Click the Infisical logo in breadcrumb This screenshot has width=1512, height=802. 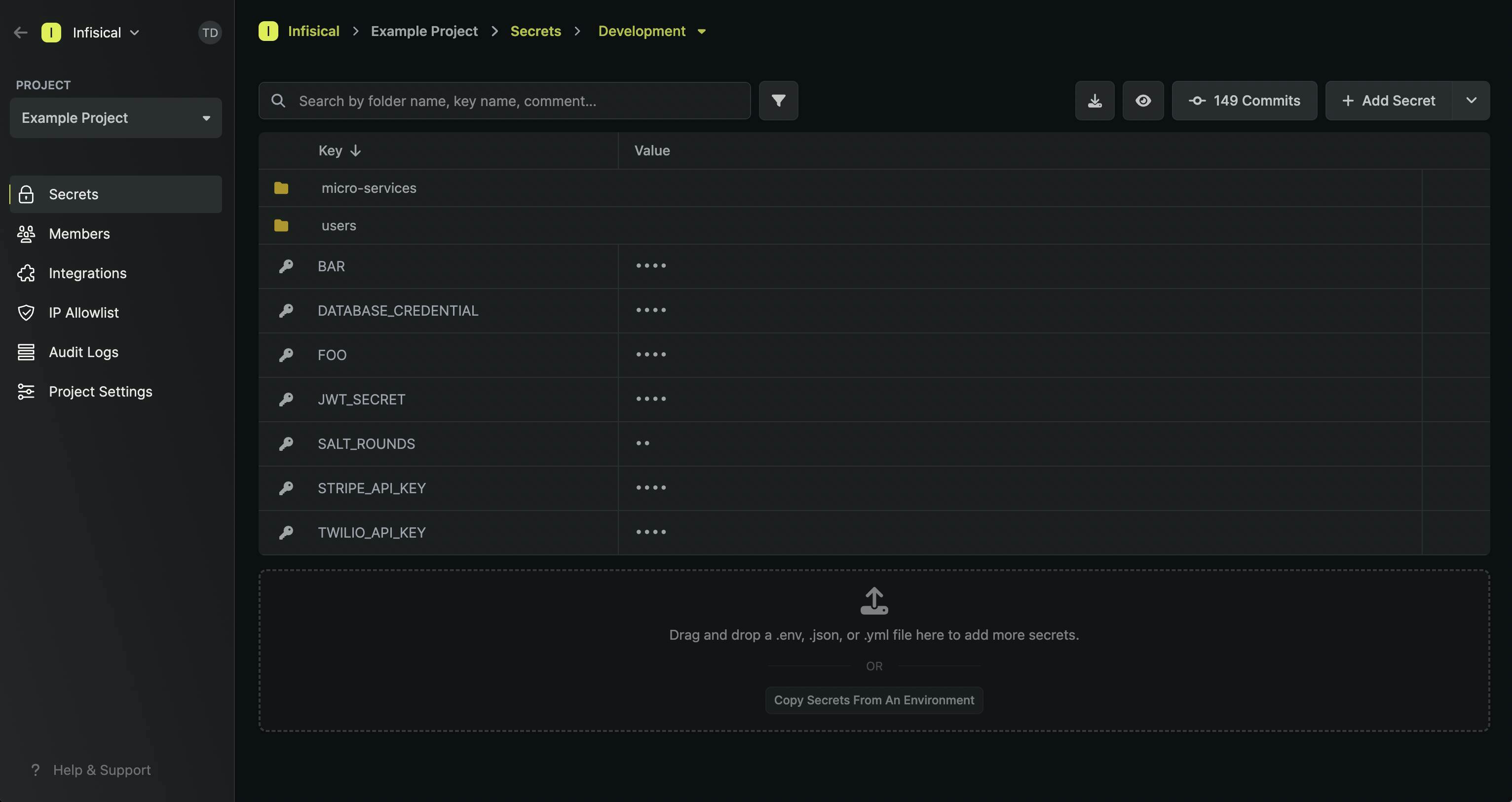[268, 31]
